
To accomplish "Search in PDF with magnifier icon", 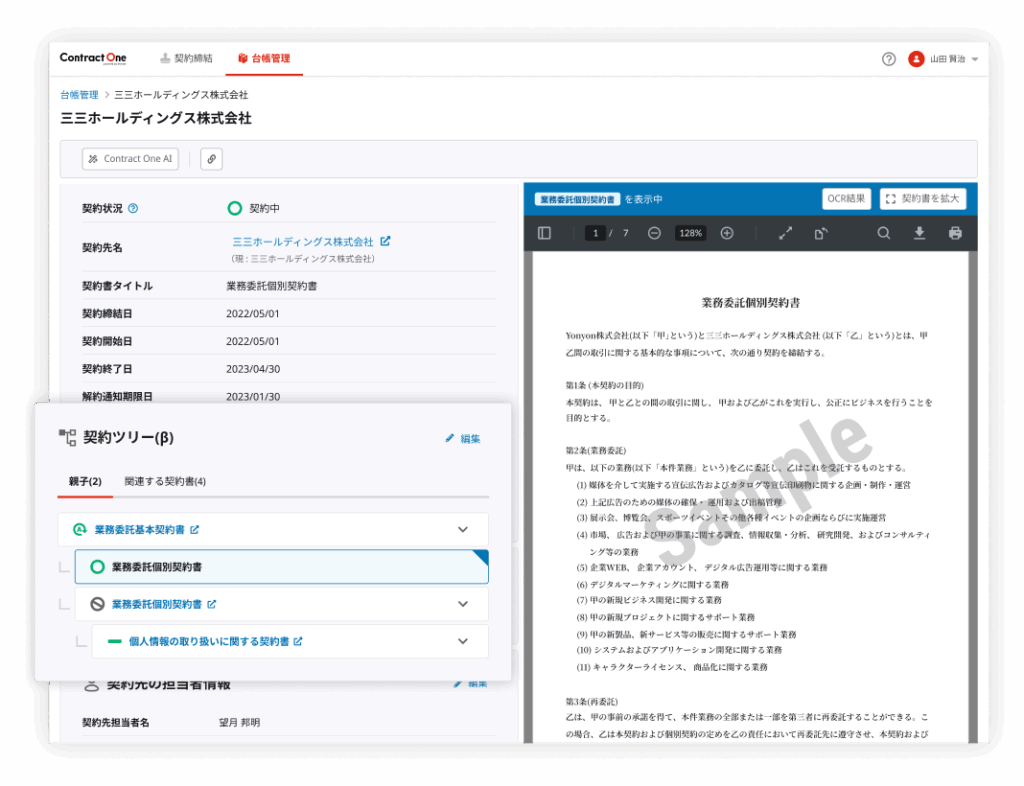I will tap(884, 233).
